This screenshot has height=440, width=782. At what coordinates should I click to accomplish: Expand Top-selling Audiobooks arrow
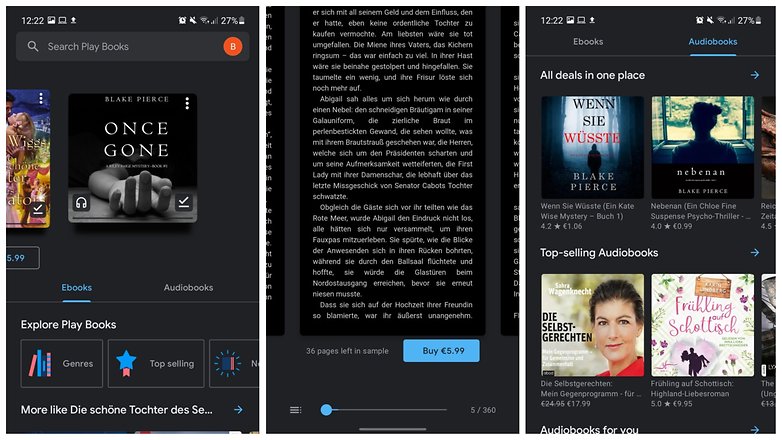755,252
